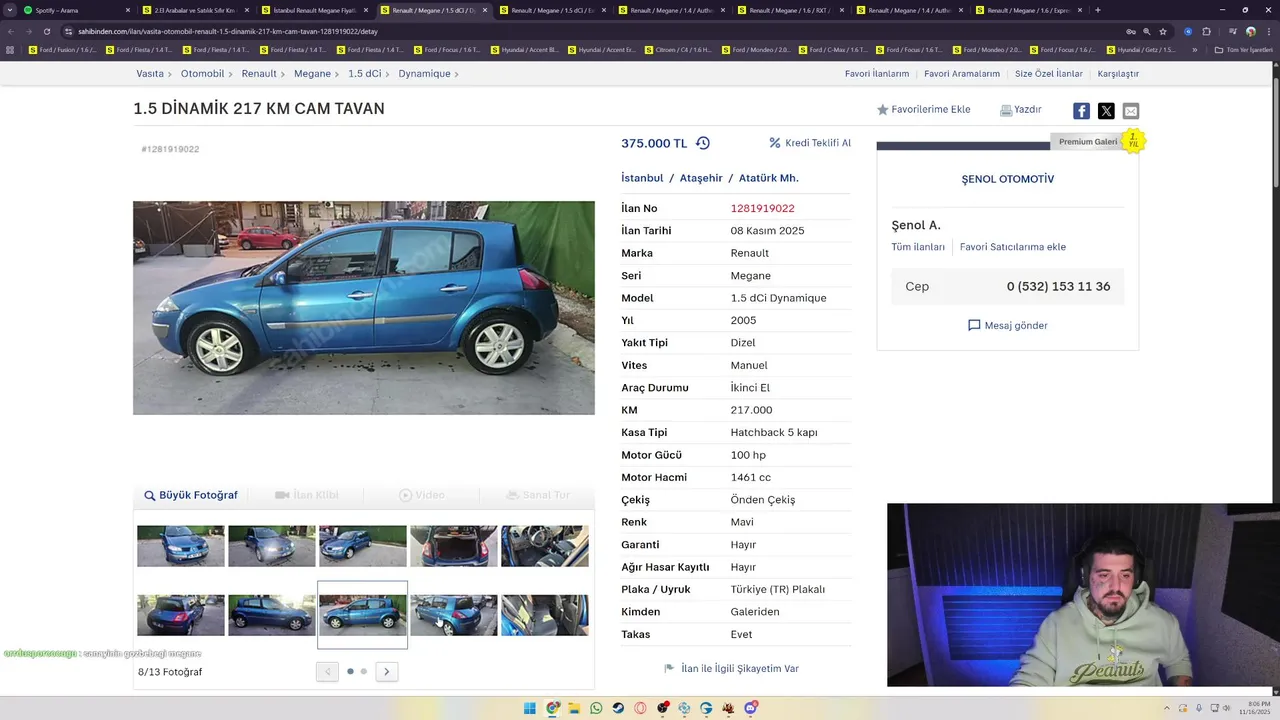Image resolution: width=1280 pixels, height=720 pixels.
Task: Click the main blue Megane photo
Action: pos(364,308)
